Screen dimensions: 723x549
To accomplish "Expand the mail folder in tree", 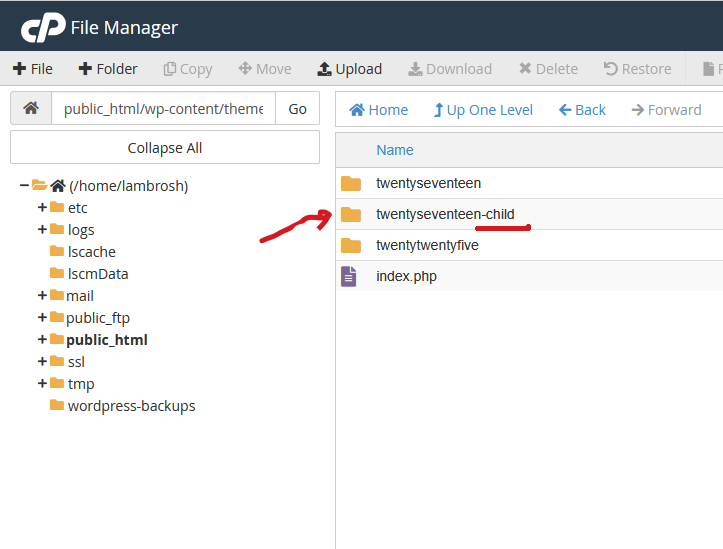I will (42, 296).
